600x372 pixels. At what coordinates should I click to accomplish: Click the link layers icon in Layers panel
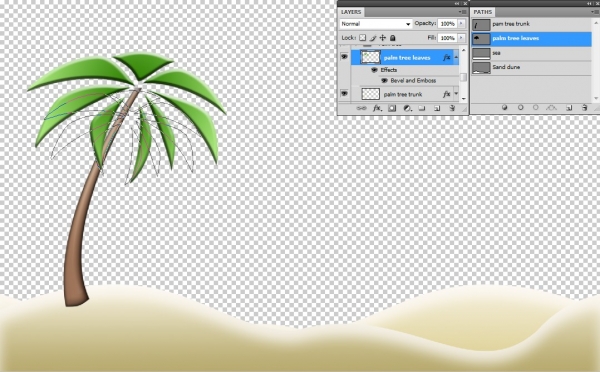click(361, 108)
